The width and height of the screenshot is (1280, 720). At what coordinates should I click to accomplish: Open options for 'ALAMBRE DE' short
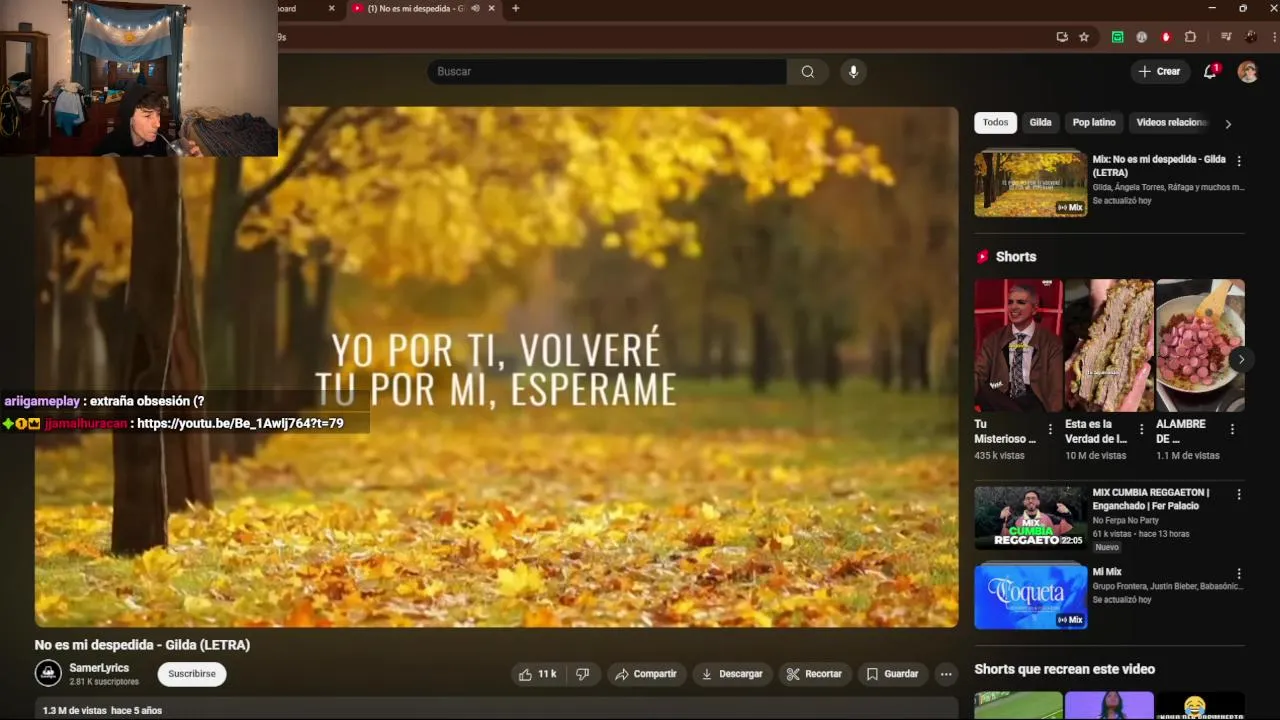(1232, 429)
